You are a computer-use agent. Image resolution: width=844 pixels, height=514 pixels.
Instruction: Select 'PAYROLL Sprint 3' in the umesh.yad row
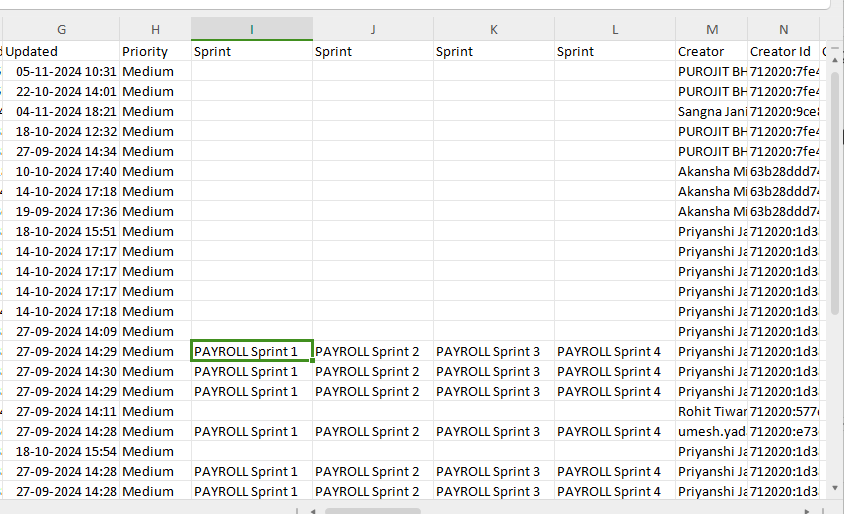494,432
